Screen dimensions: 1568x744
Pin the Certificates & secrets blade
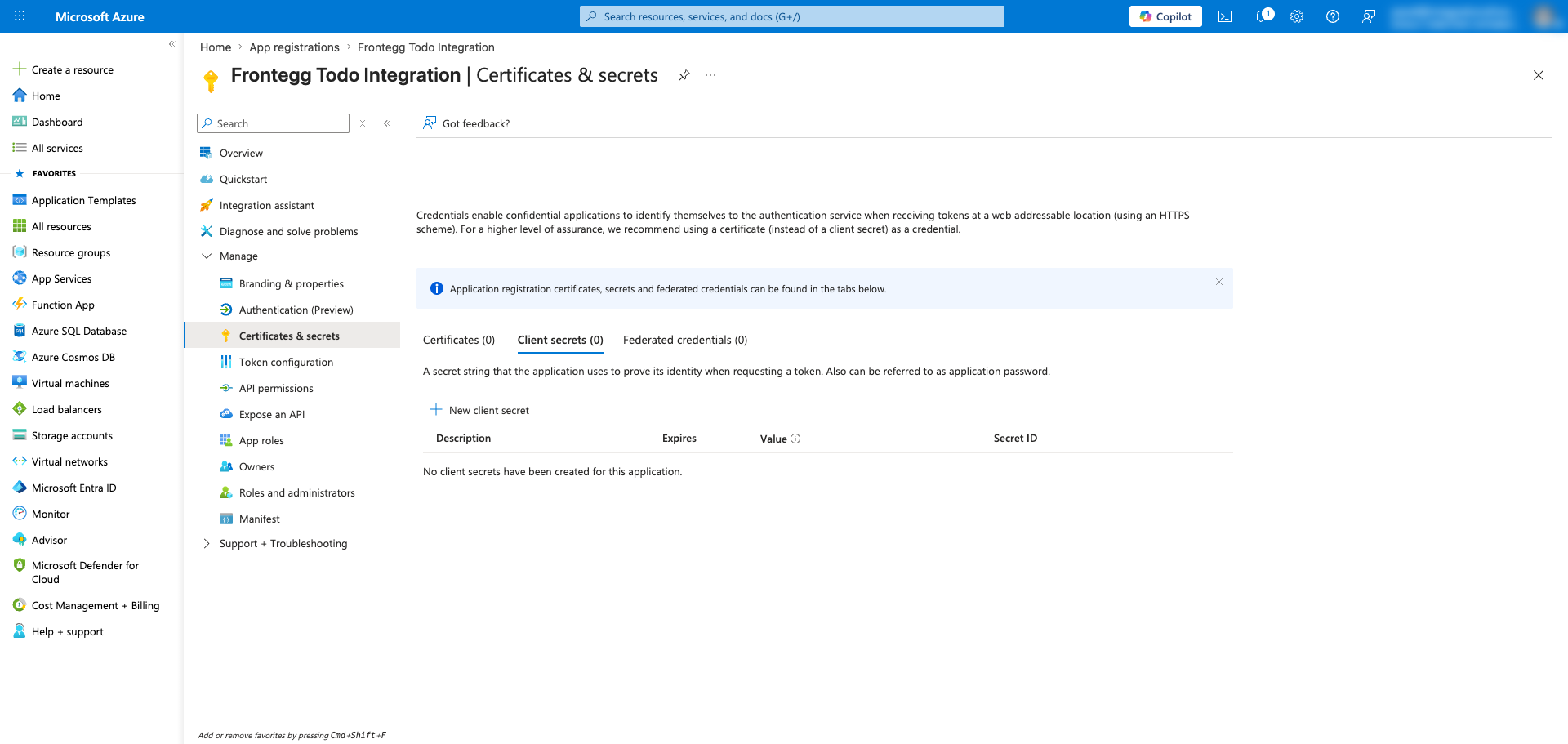coord(684,75)
